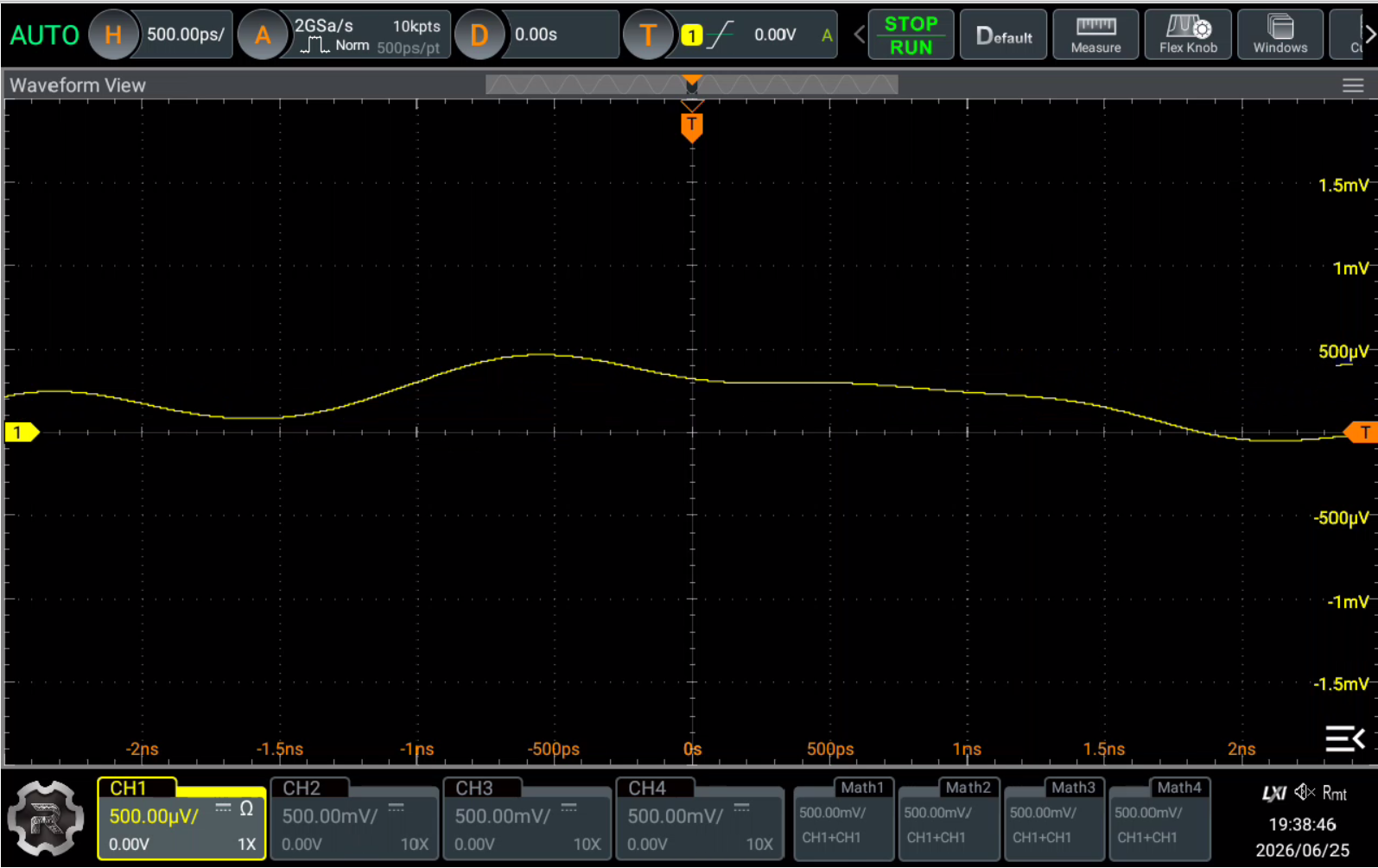1378x868 pixels.
Task: Open the side panel collapse icon at bottom right
Action: (x=1345, y=738)
